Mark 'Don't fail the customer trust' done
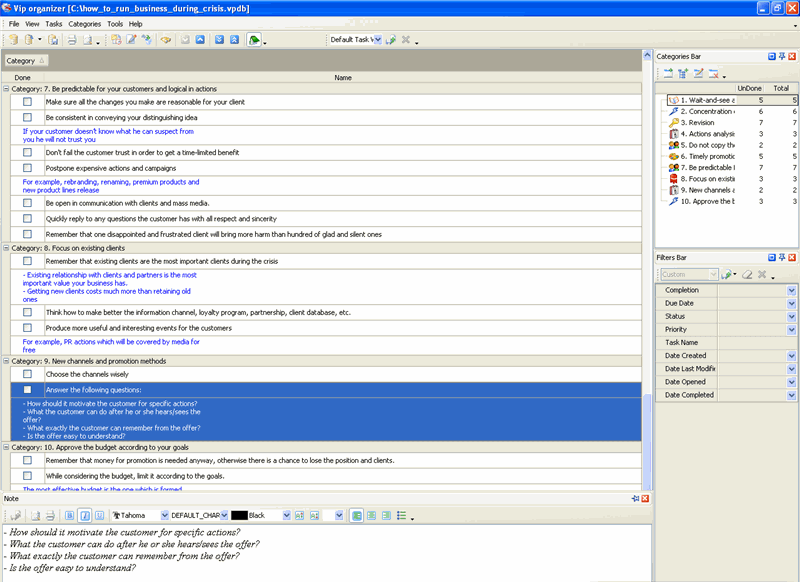This screenshot has width=800, height=582. 28,153
